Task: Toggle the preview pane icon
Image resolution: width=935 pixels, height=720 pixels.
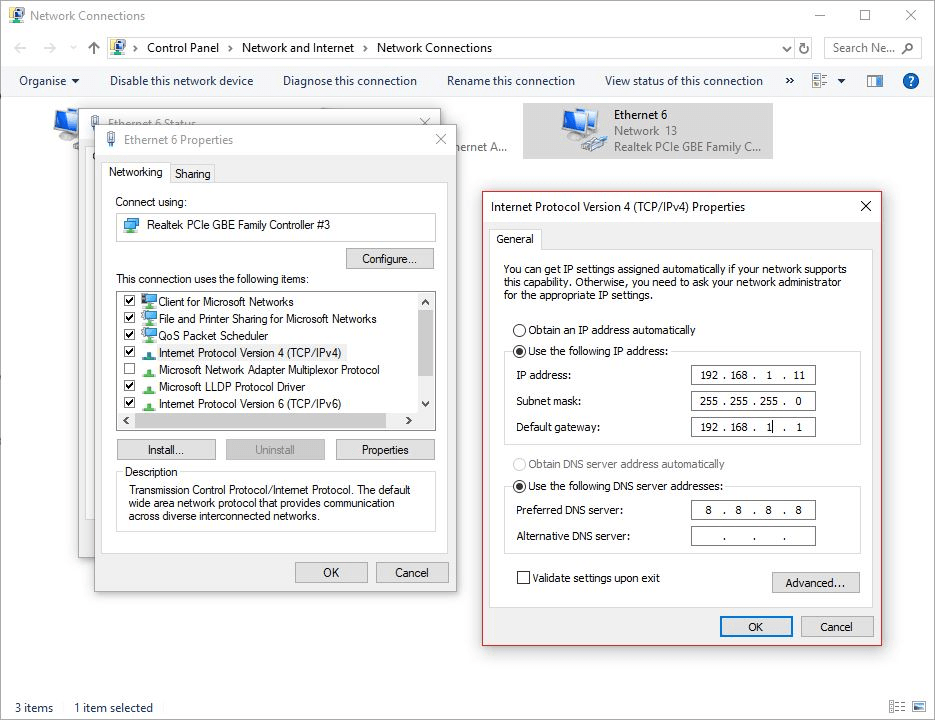Action: (x=875, y=81)
